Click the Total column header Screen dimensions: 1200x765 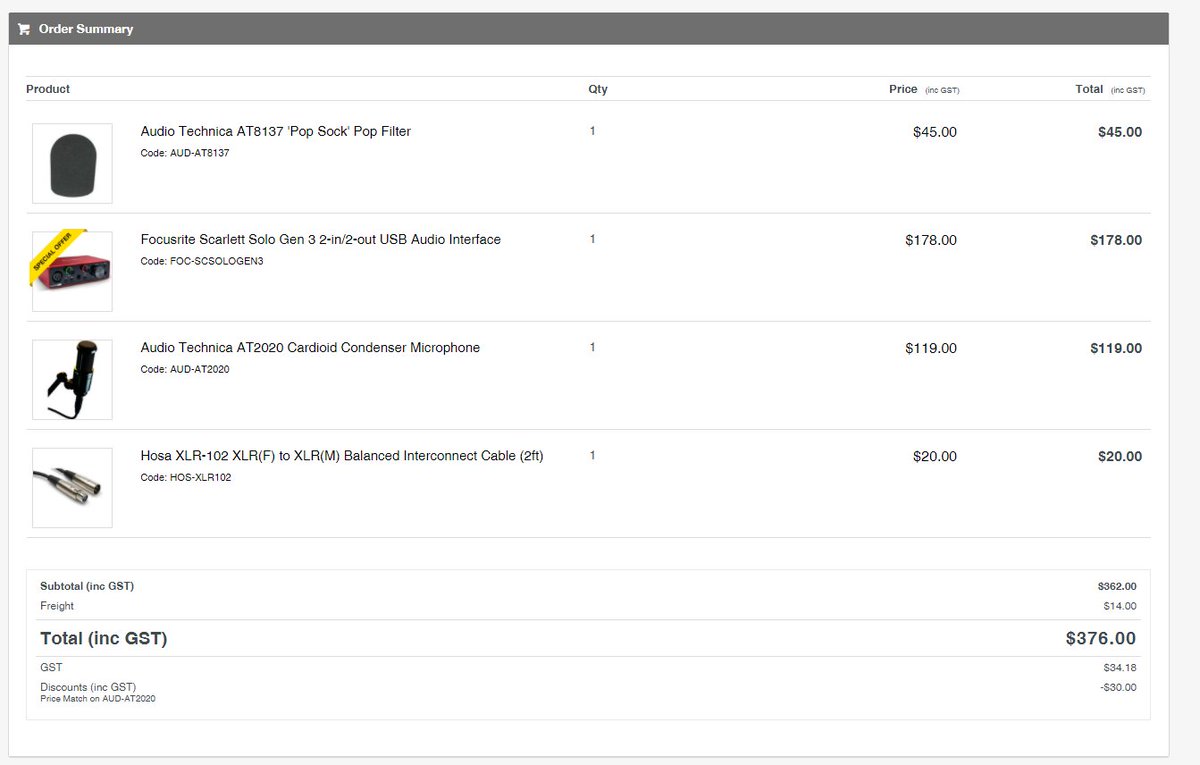[x=1089, y=89]
